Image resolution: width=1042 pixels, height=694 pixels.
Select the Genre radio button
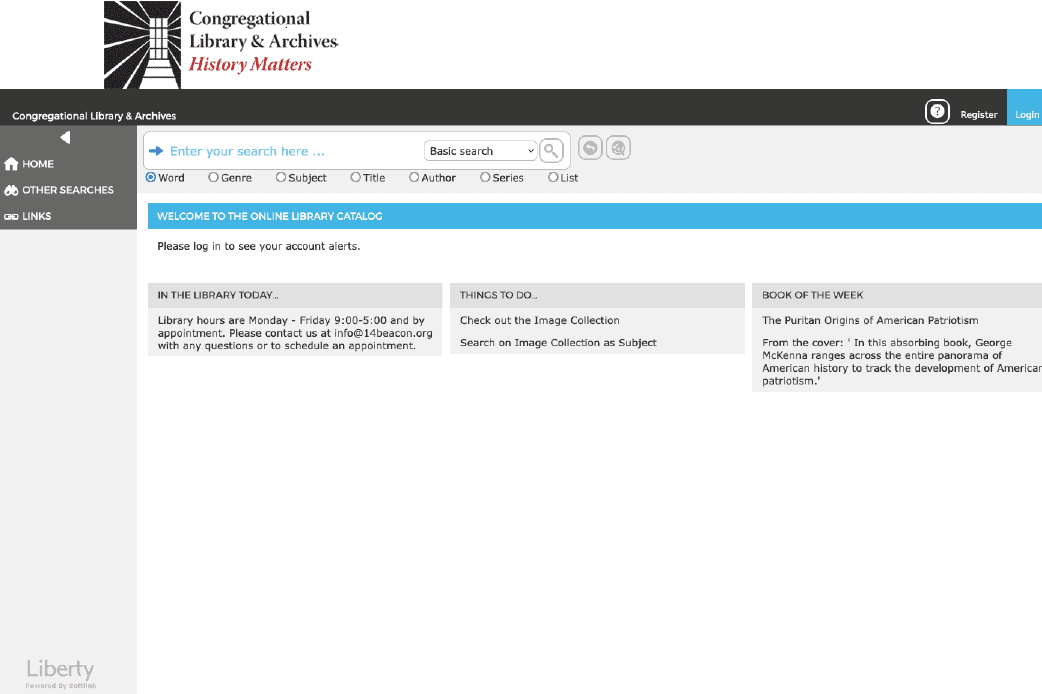pos(213,178)
